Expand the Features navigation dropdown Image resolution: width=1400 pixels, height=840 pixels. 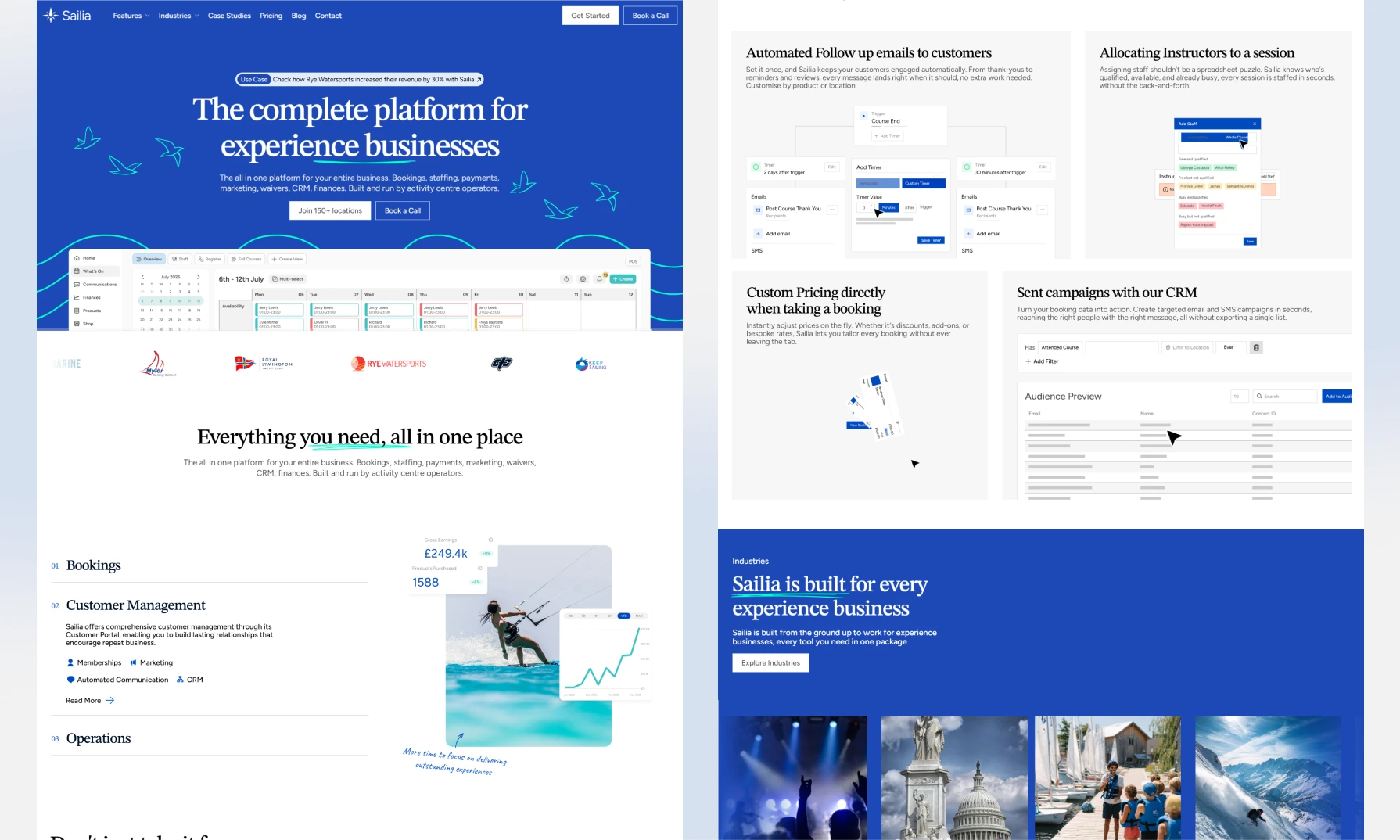click(129, 15)
